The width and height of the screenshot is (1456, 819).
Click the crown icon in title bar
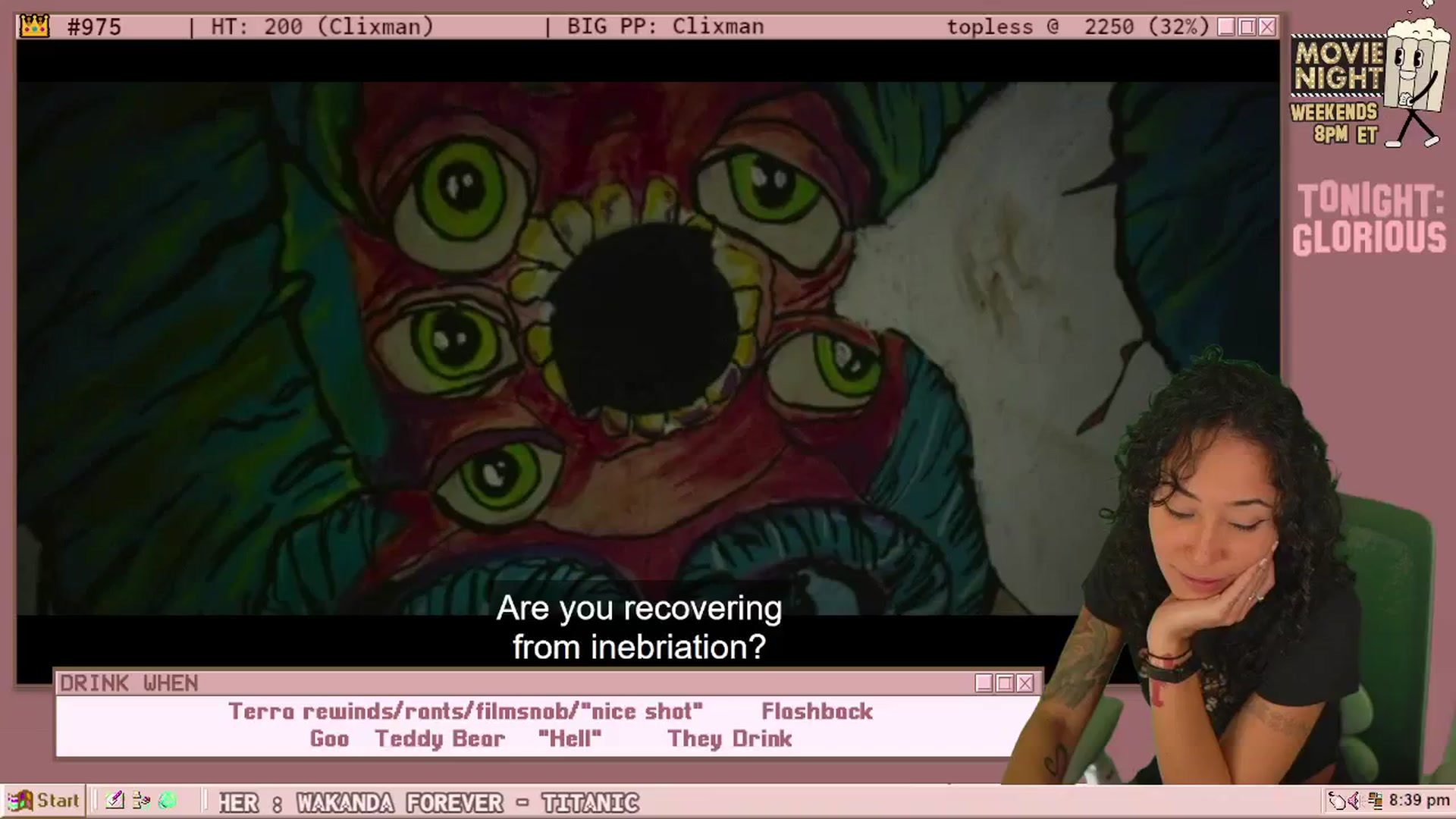(x=35, y=27)
